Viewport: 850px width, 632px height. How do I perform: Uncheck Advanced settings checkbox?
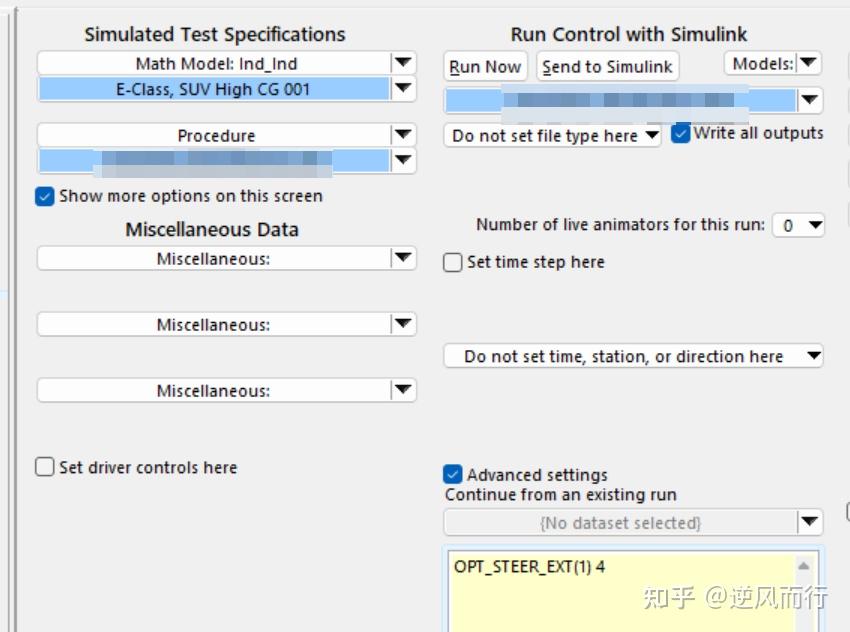tap(453, 475)
